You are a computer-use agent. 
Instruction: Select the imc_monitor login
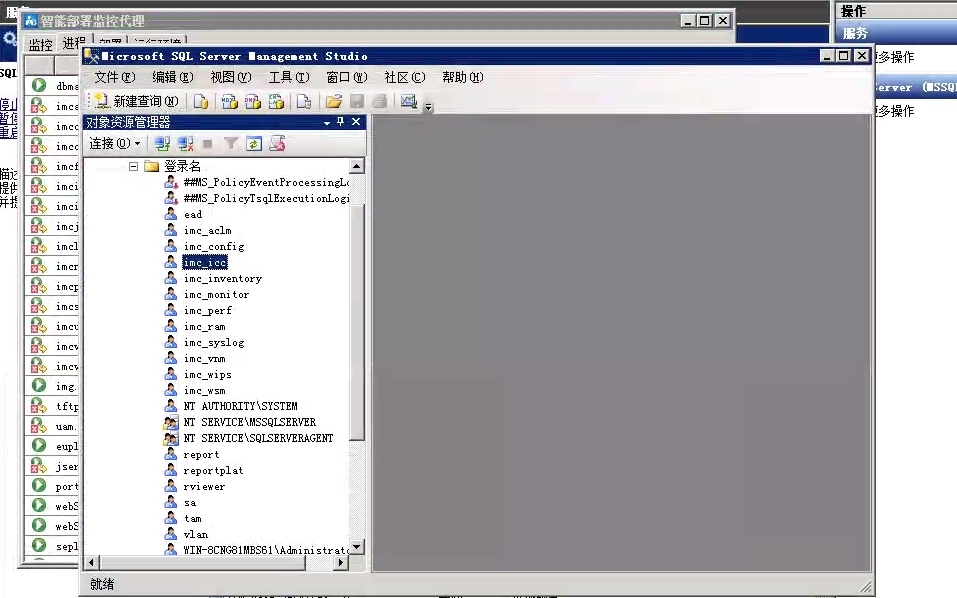click(216, 295)
